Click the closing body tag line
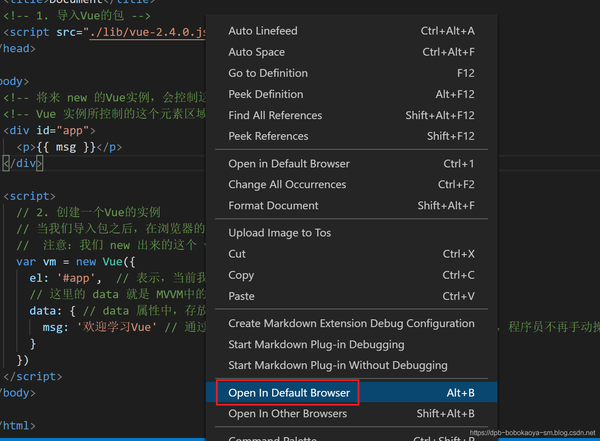 click(18, 393)
